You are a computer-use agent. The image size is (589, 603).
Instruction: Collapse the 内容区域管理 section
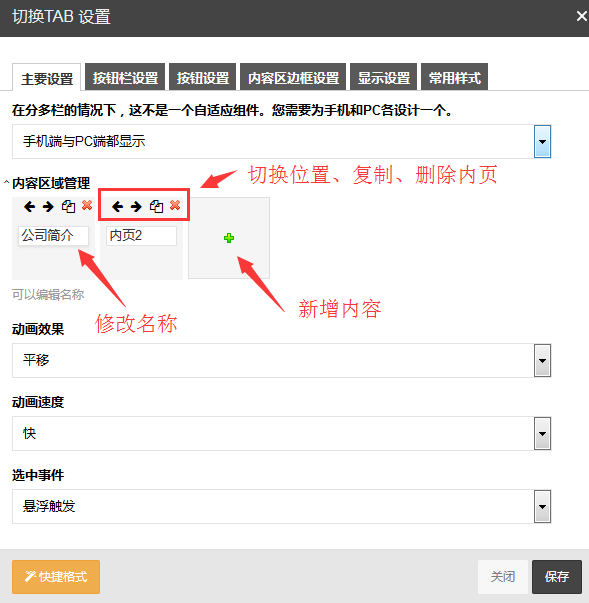(7, 182)
